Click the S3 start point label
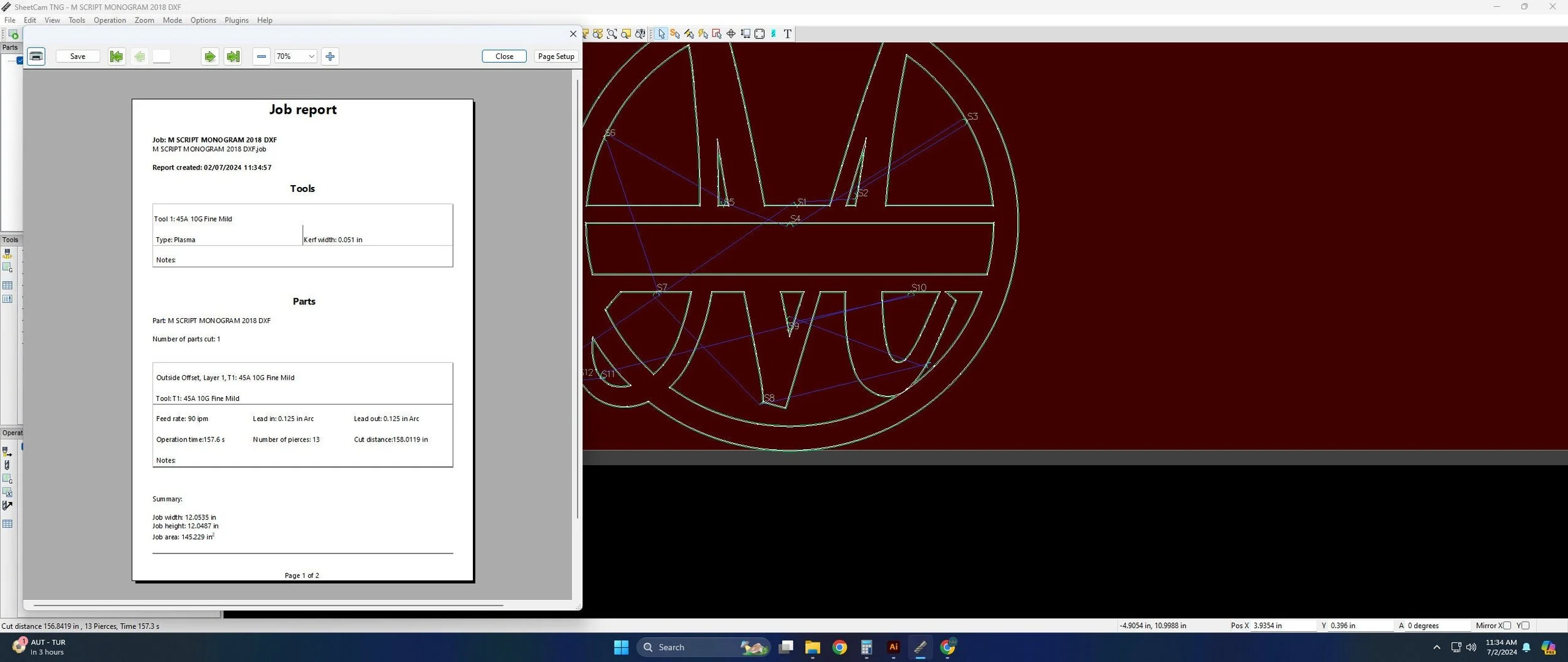1568x662 pixels. pyautogui.click(x=972, y=117)
